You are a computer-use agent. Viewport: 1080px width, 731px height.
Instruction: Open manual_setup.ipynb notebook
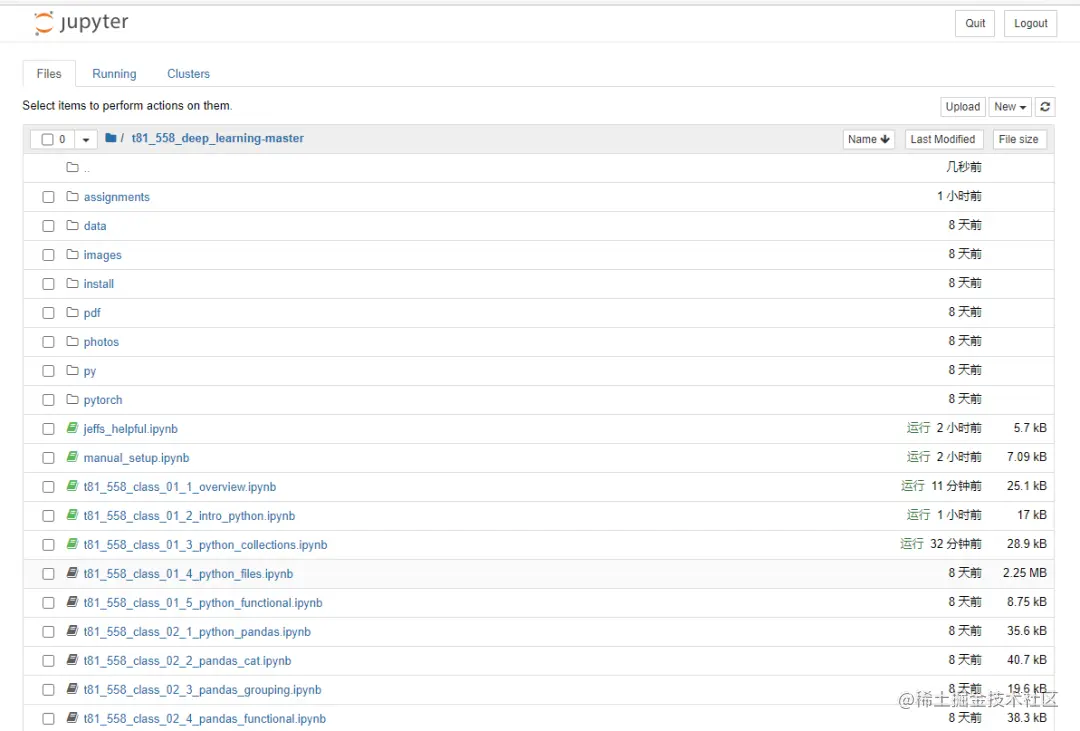click(136, 457)
